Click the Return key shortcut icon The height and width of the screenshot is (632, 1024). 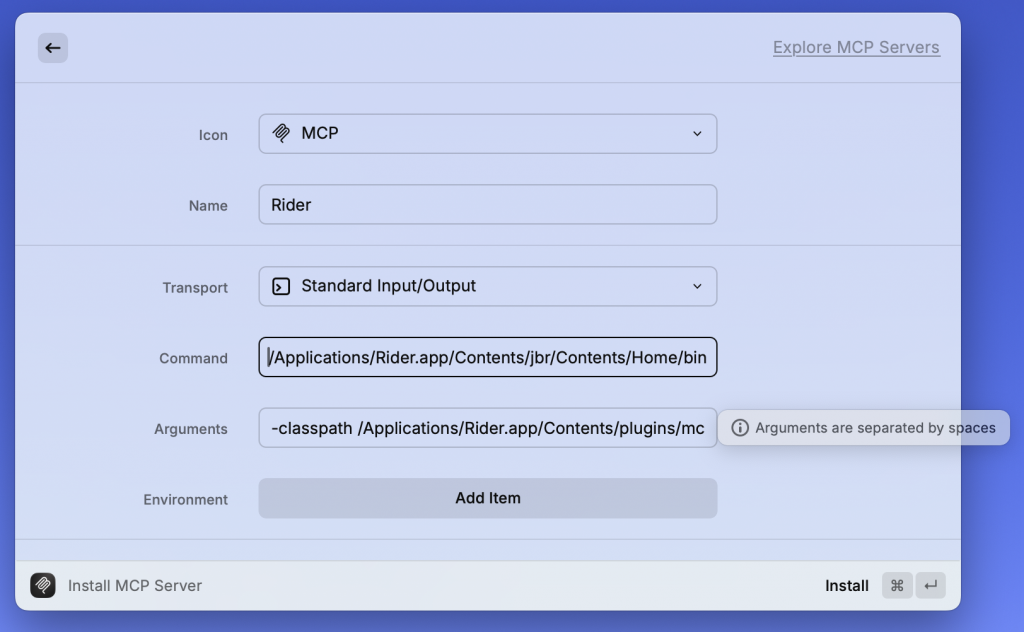coord(931,586)
